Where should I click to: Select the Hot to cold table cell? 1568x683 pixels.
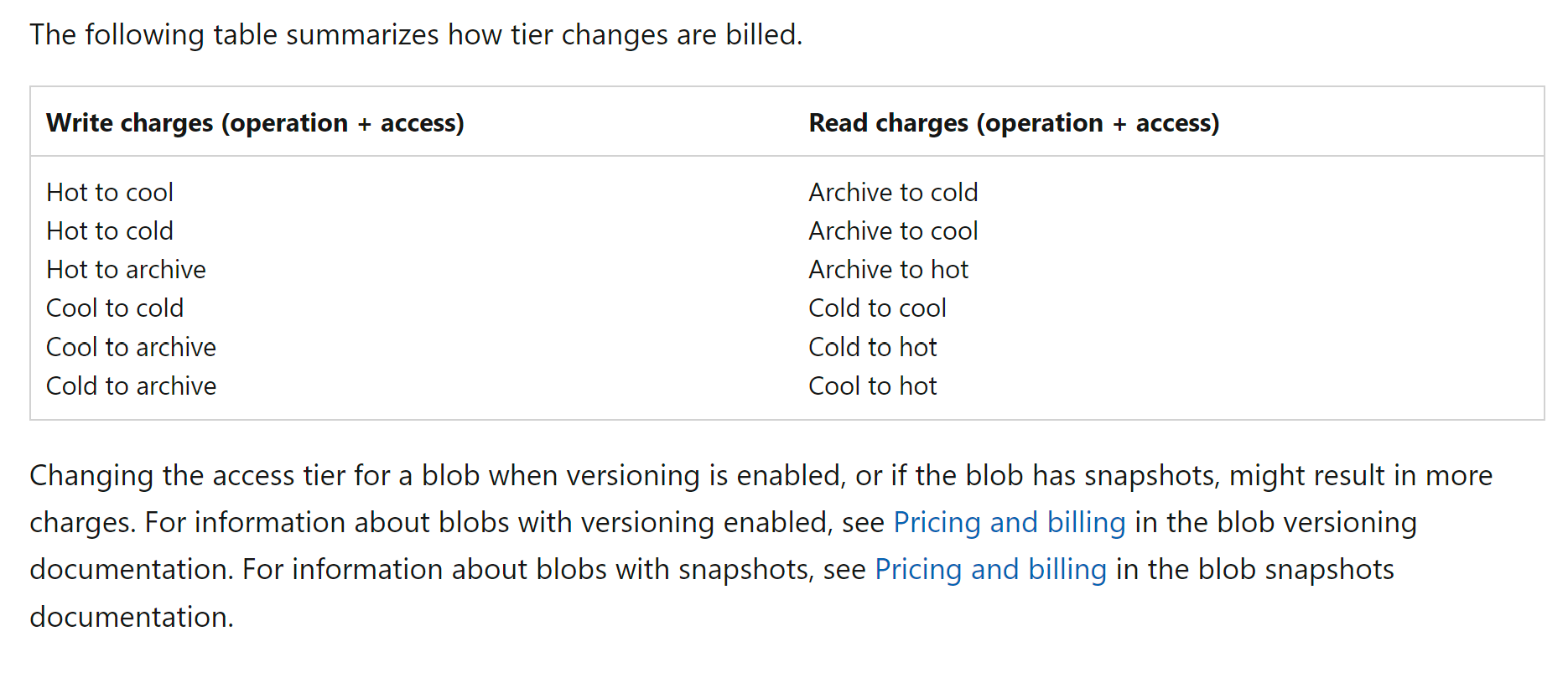[x=110, y=230]
